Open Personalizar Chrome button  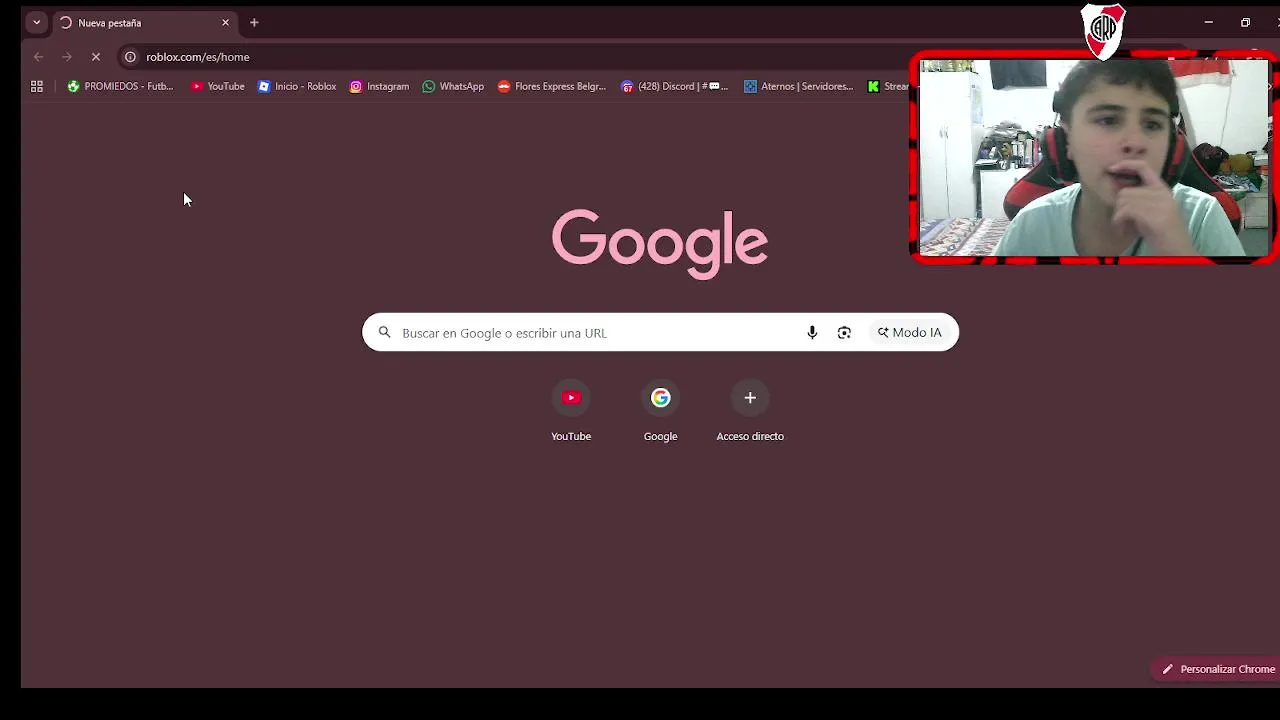1216,669
